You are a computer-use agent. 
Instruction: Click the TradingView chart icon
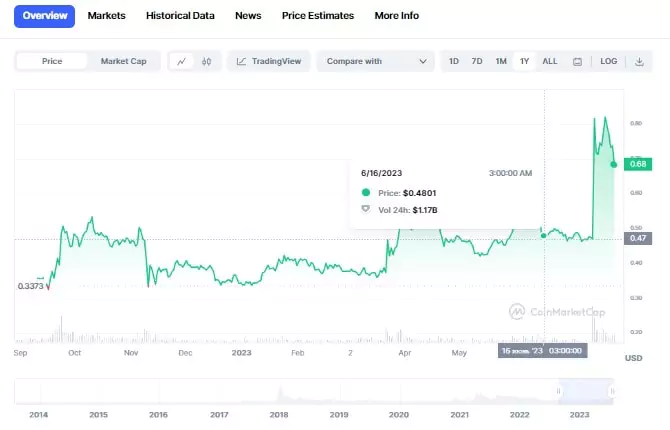pyautogui.click(x=269, y=61)
